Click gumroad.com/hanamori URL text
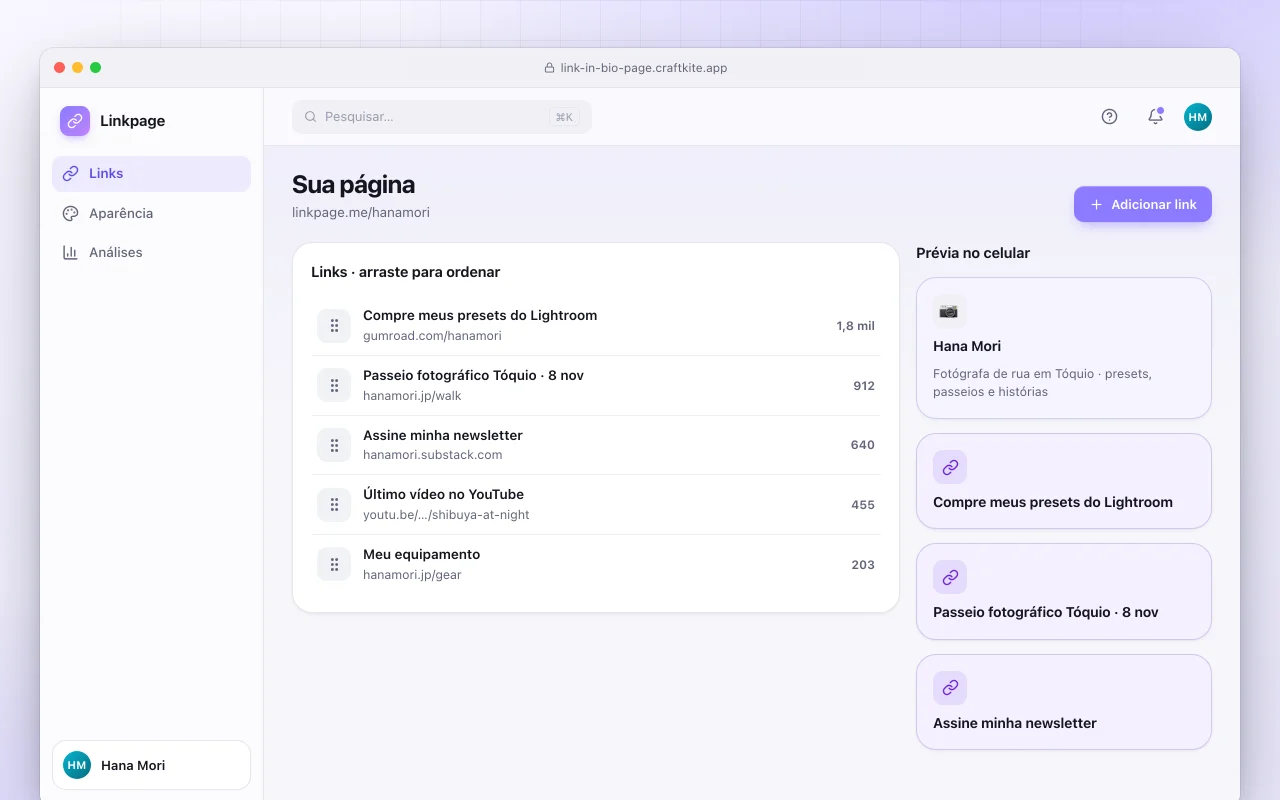The width and height of the screenshot is (1280, 800). coord(432,336)
